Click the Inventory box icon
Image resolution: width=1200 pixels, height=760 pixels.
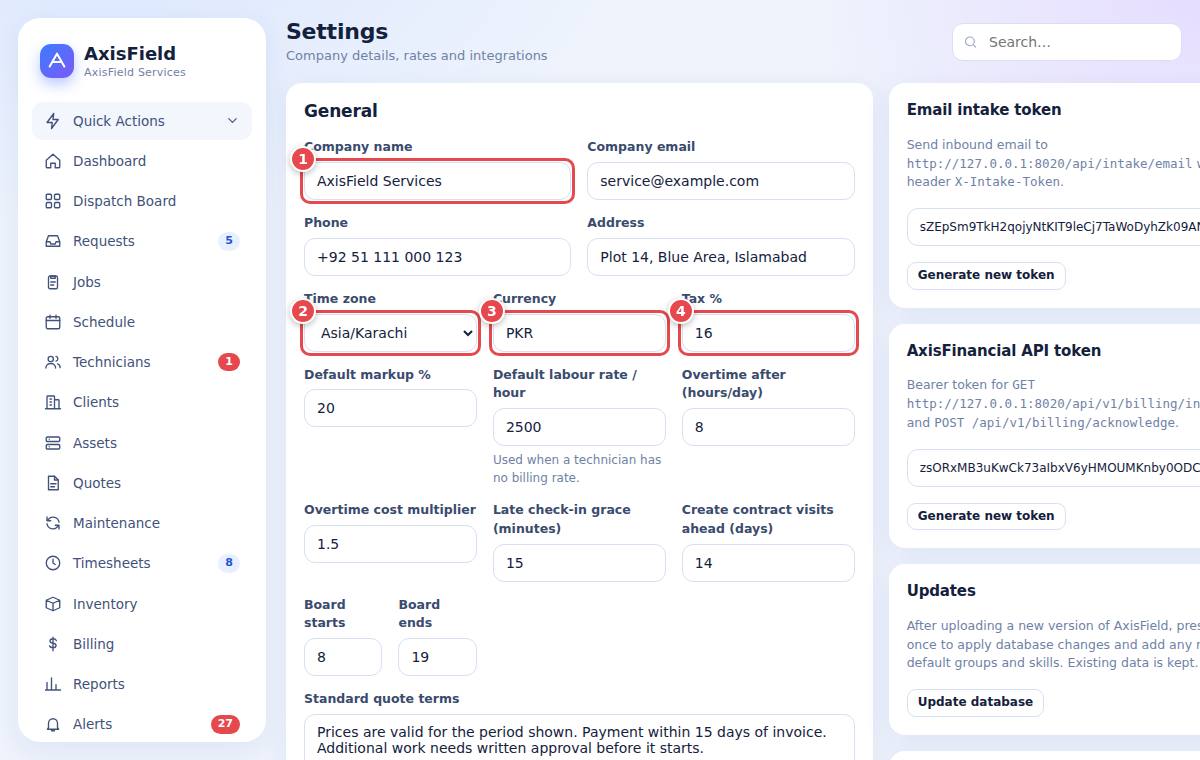(53, 604)
